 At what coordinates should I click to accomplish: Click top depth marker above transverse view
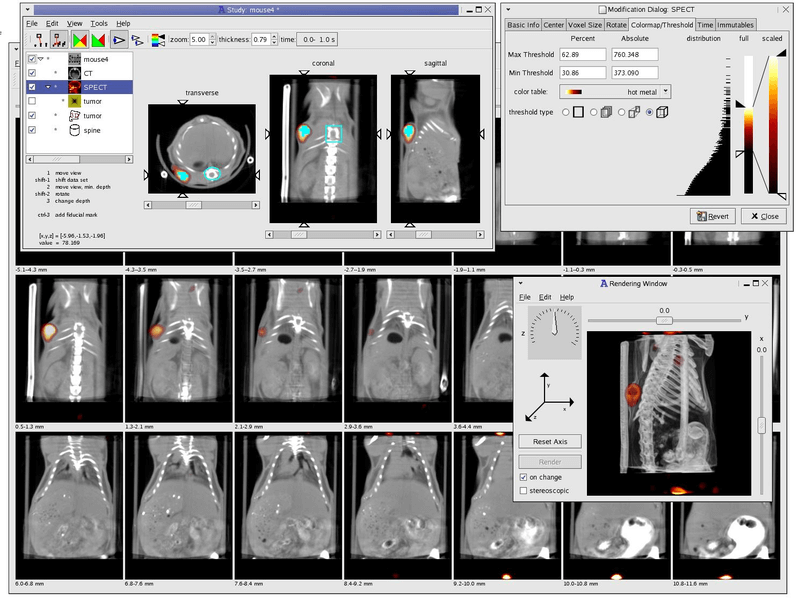pos(183,102)
